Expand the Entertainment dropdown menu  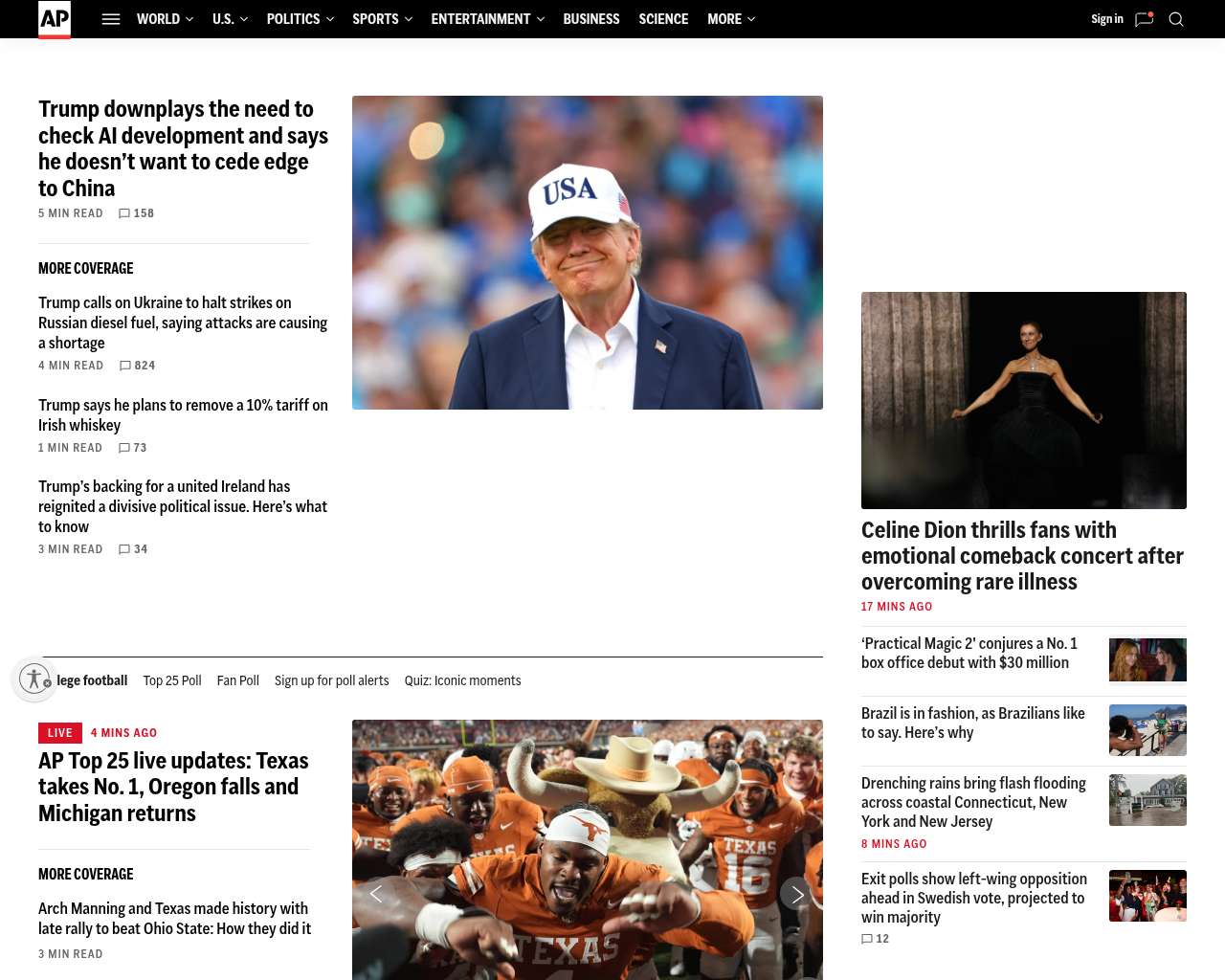(x=488, y=19)
